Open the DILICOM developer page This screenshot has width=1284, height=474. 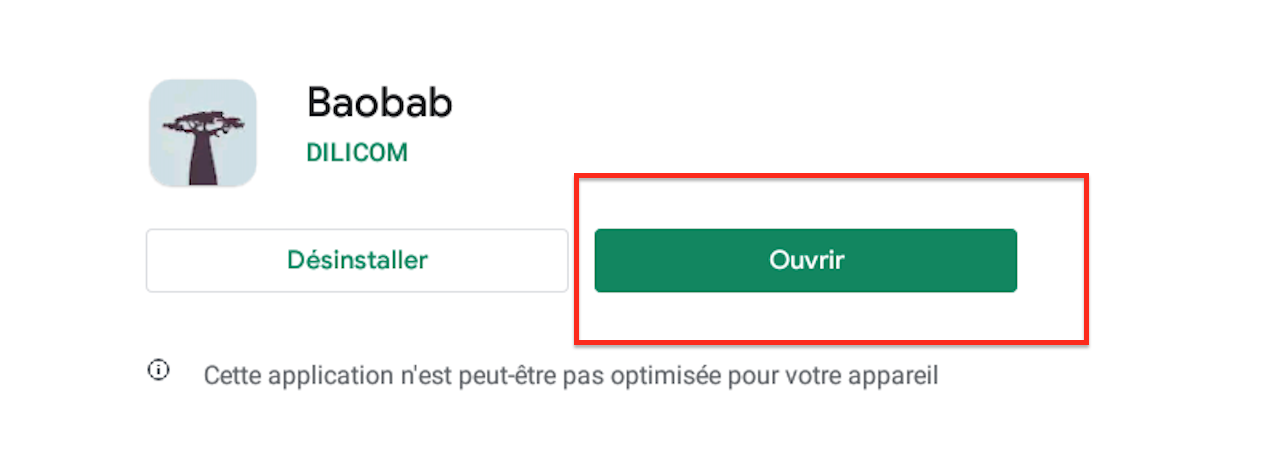coord(356,153)
